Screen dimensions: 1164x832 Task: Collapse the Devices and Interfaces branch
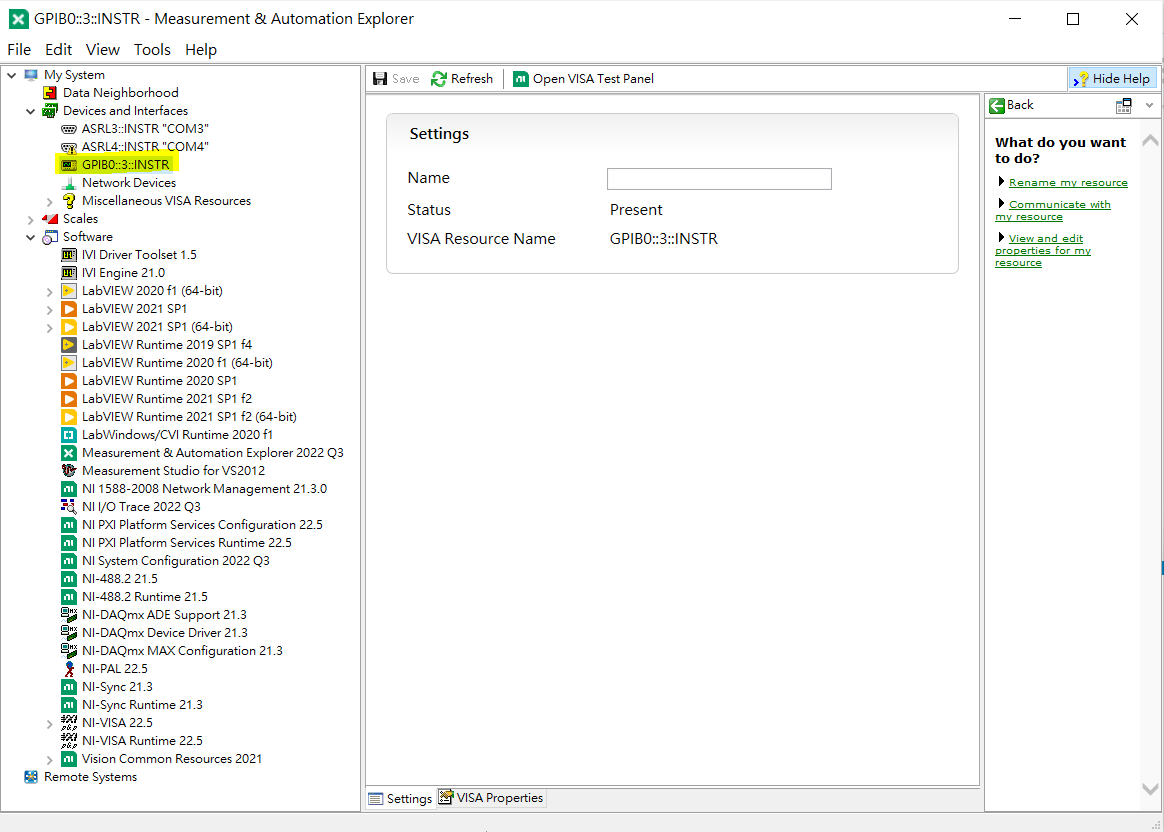click(x=28, y=110)
